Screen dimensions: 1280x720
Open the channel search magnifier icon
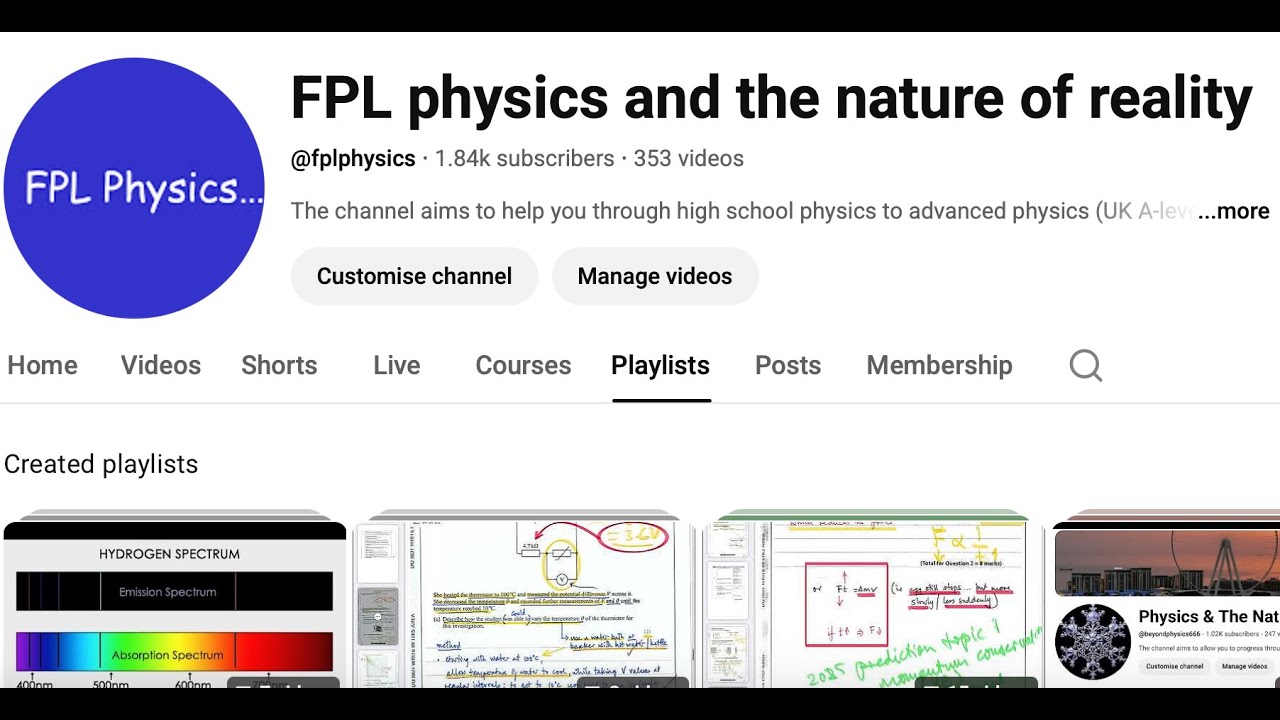point(1085,365)
